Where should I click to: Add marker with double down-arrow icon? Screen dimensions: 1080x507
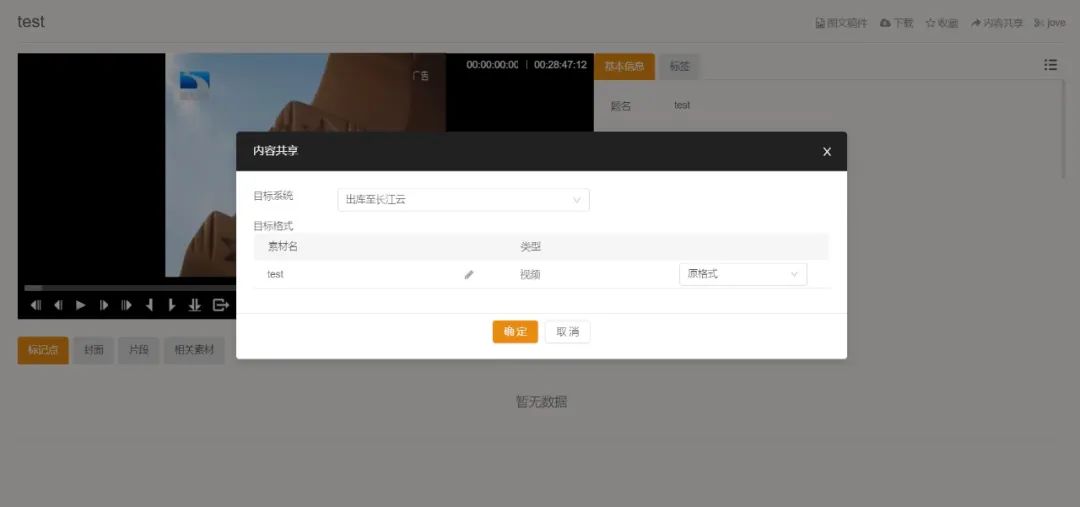click(195, 305)
